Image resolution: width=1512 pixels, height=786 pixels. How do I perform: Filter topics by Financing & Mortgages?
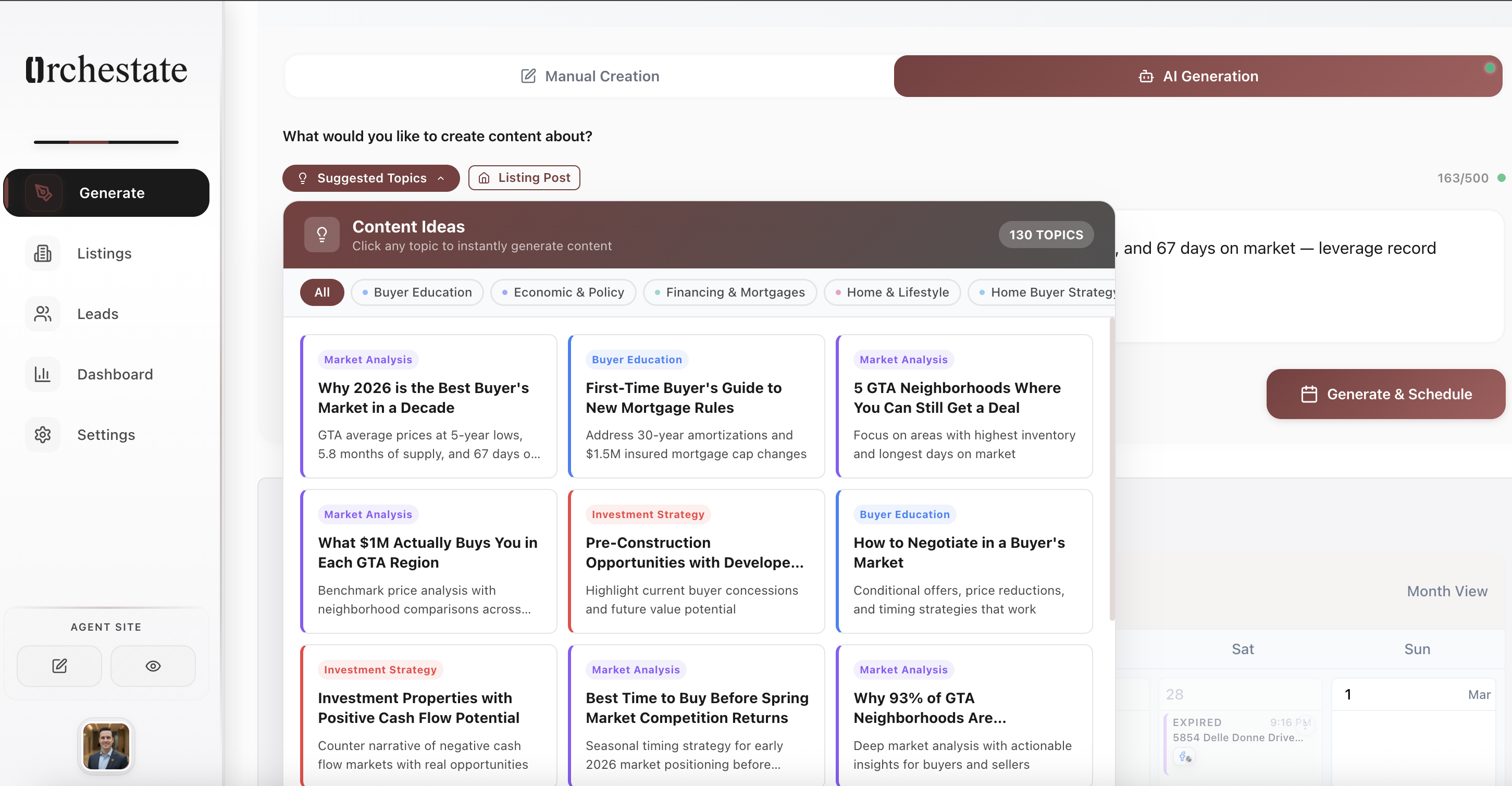[x=729, y=292]
